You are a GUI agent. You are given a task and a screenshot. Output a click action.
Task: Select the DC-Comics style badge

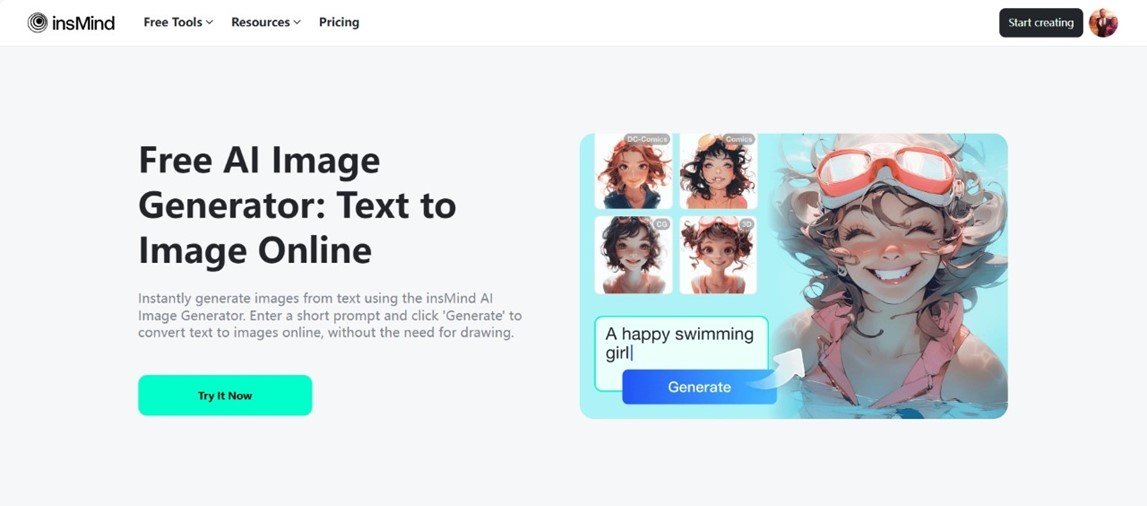click(647, 139)
